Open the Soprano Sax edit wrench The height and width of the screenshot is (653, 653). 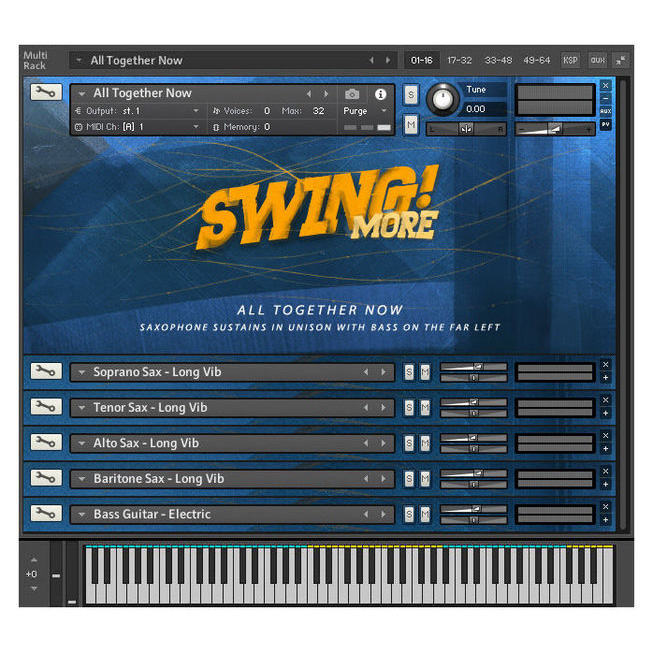[x=46, y=371]
